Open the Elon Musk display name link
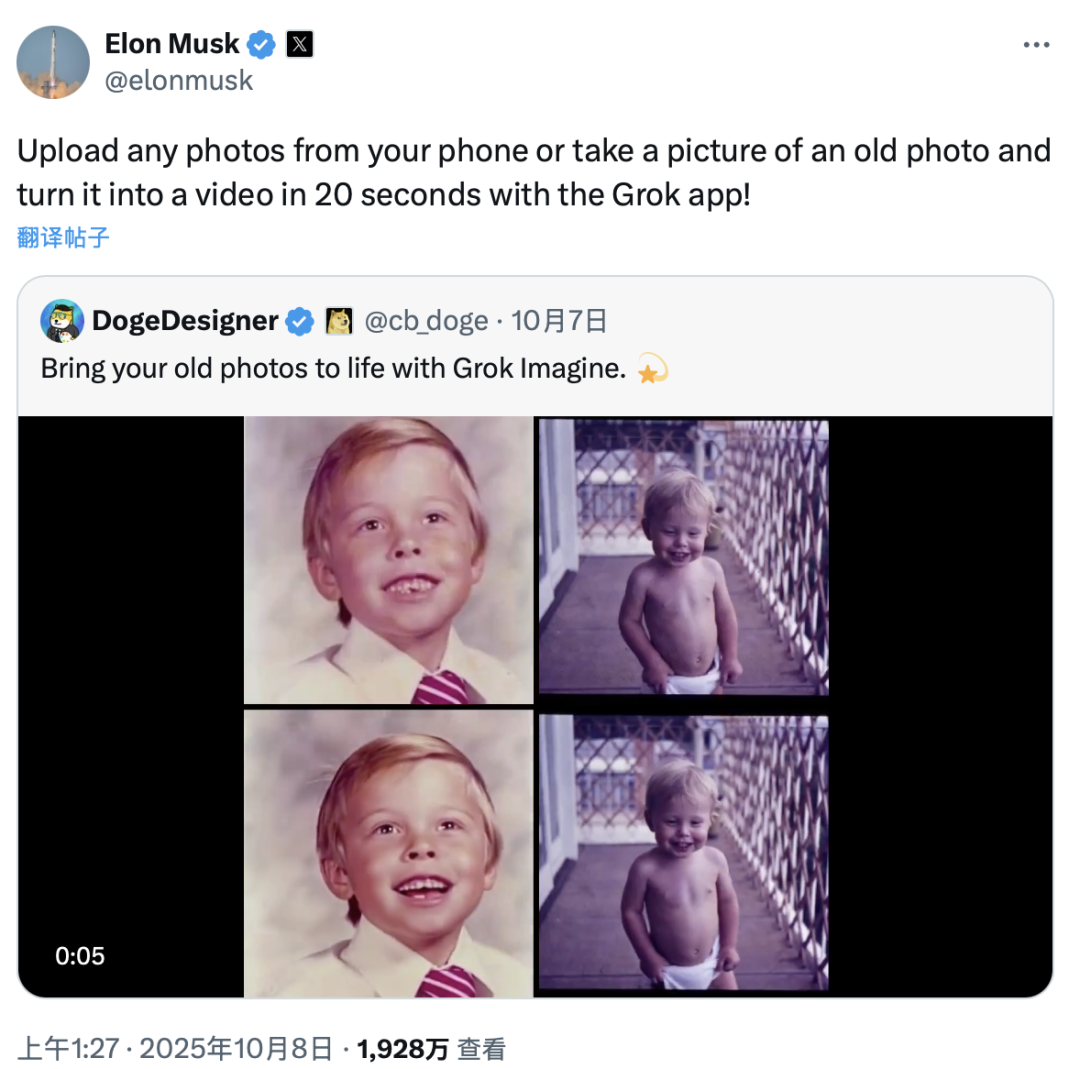 (172, 44)
